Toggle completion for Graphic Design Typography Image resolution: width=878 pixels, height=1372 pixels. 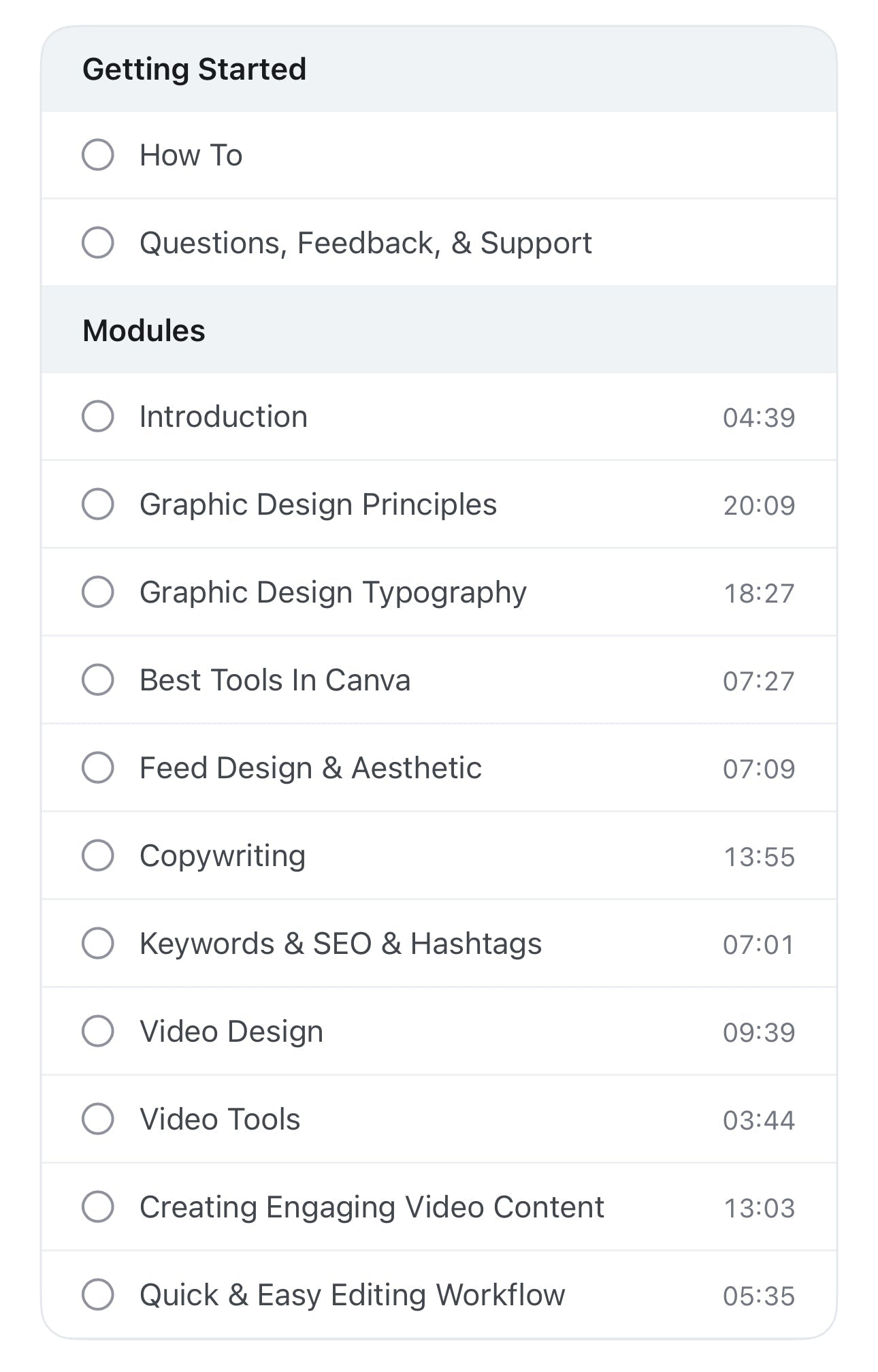click(99, 592)
